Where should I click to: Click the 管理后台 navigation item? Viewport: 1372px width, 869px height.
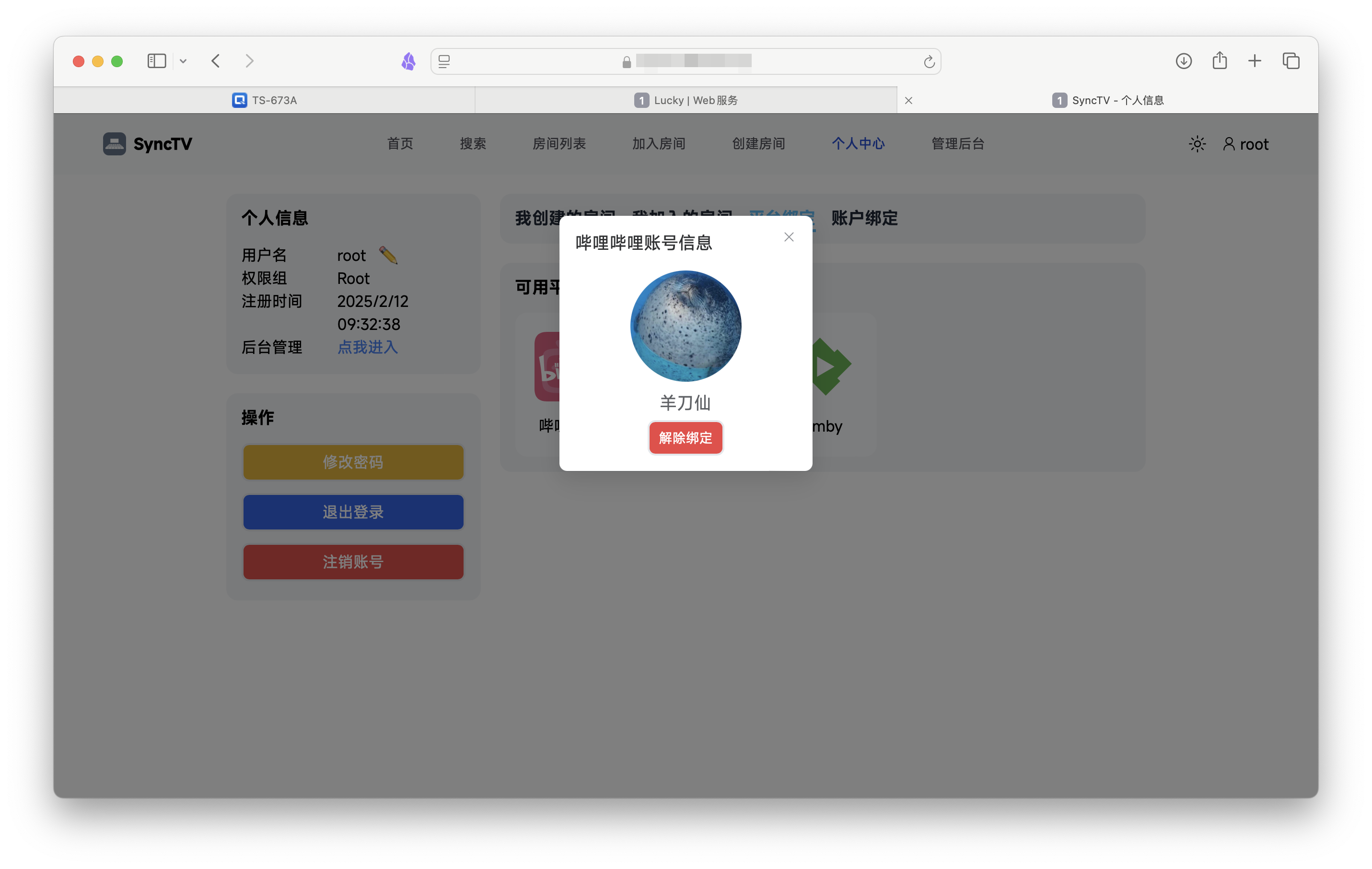[957, 143]
